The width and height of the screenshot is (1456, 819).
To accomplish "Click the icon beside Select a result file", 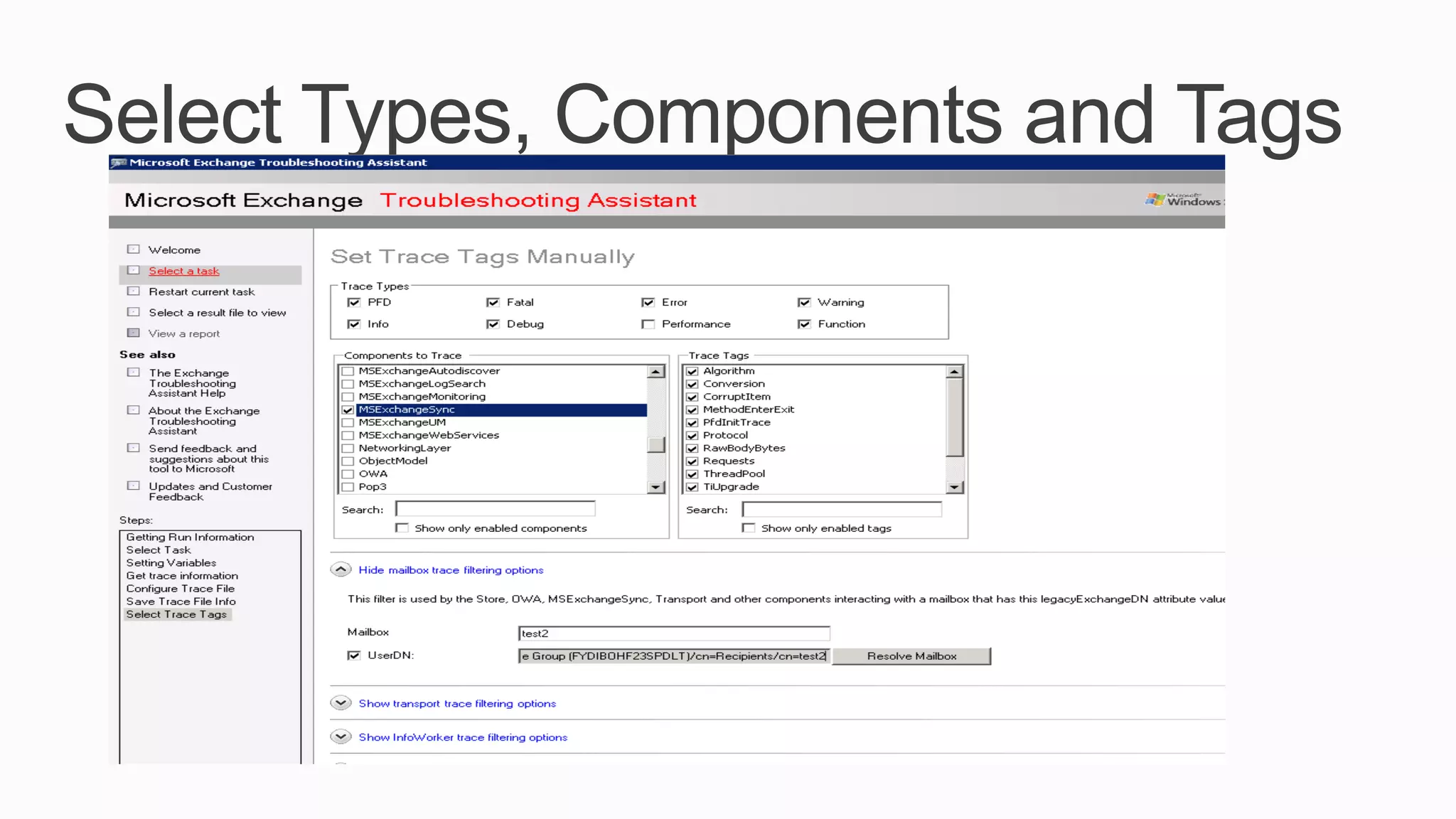I will coord(133,312).
